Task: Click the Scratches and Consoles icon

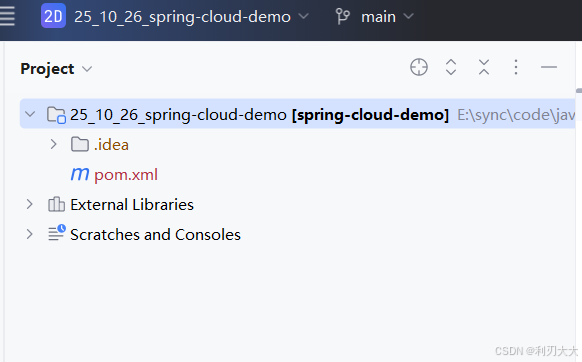Action: 57,232
